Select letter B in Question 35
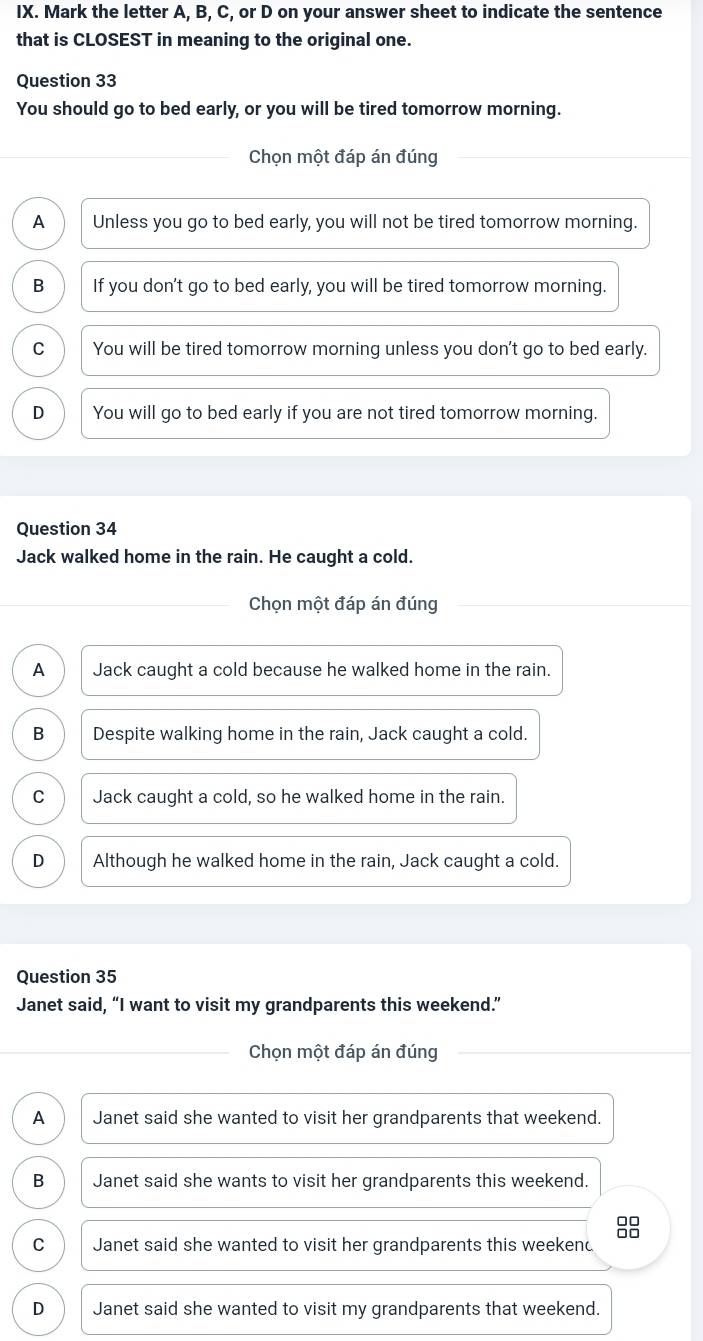 pyautogui.click(x=39, y=1182)
